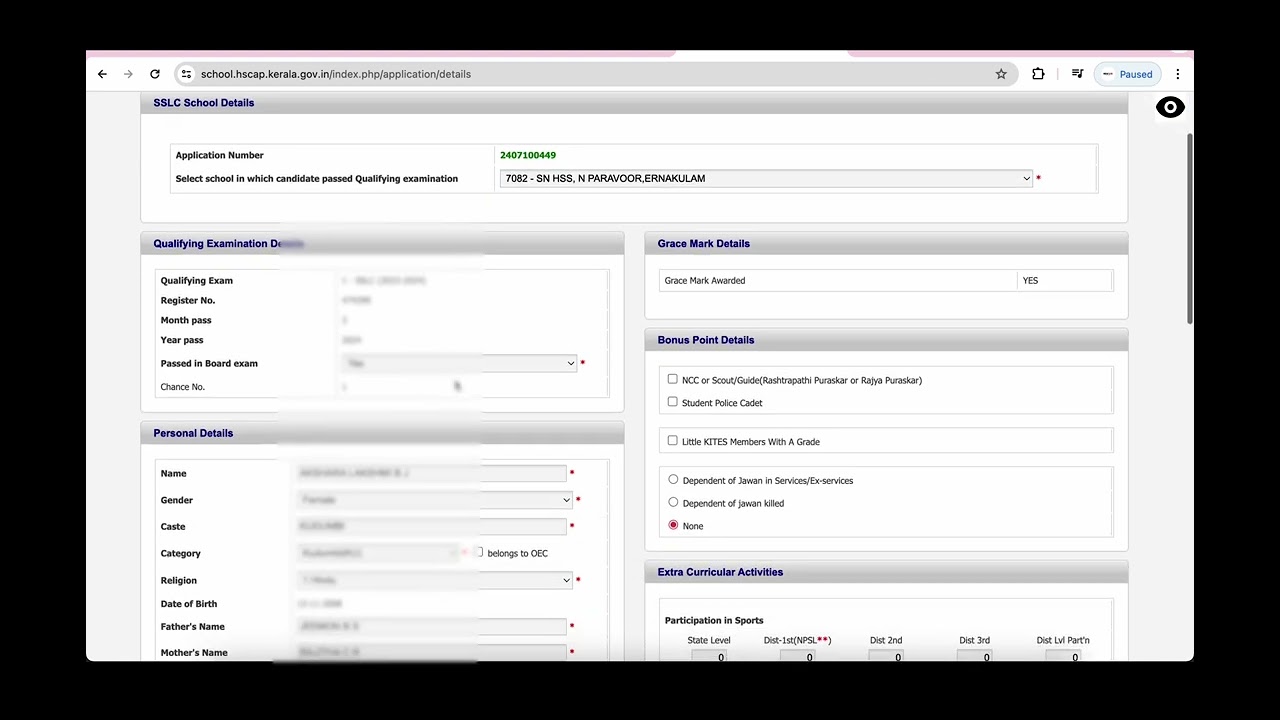1280x720 pixels.
Task: Bookmark this page with the star icon
Action: point(1001,74)
